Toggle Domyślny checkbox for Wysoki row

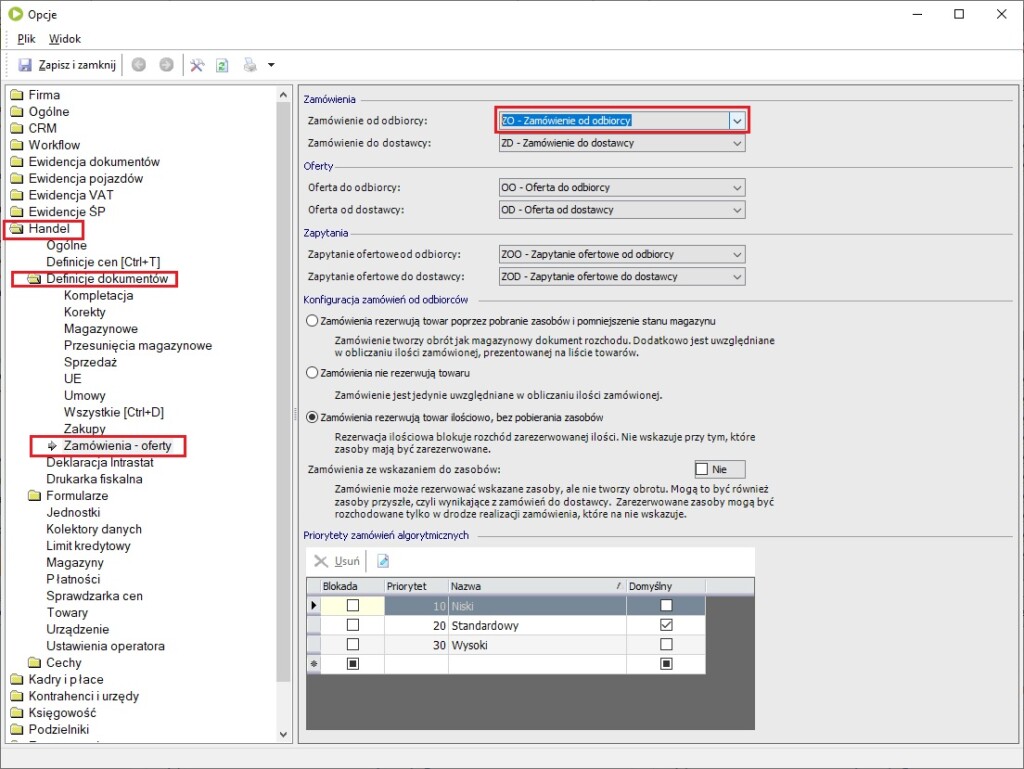coord(666,644)
